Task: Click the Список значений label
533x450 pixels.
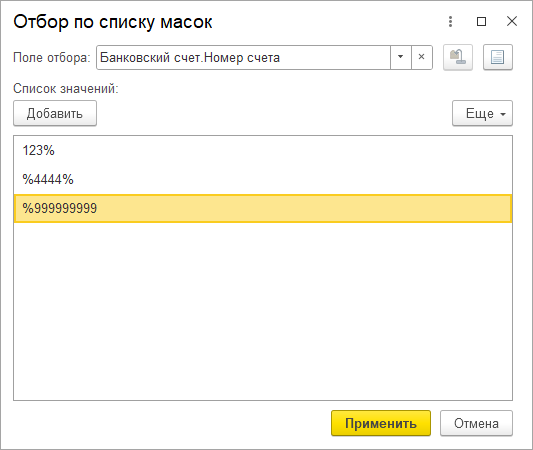Action: pyautogui.click(x=66, y=89)
